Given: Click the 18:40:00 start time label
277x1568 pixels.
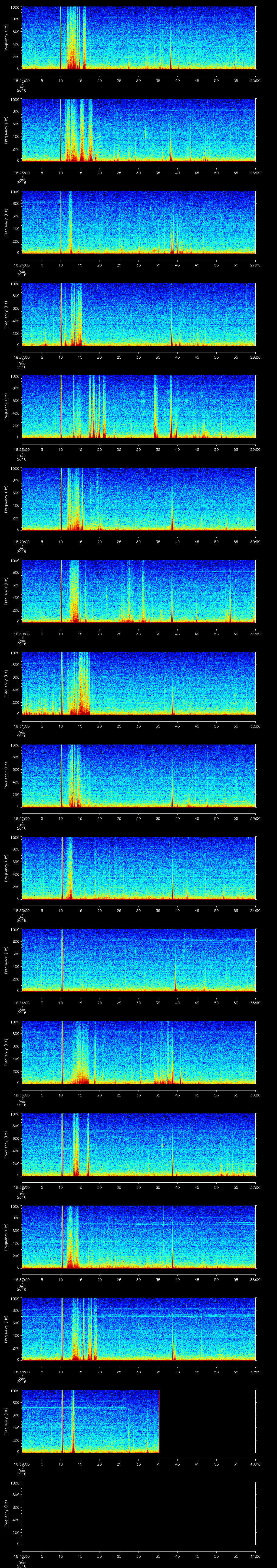Looking at the screenshot, I should (22, 1556).
